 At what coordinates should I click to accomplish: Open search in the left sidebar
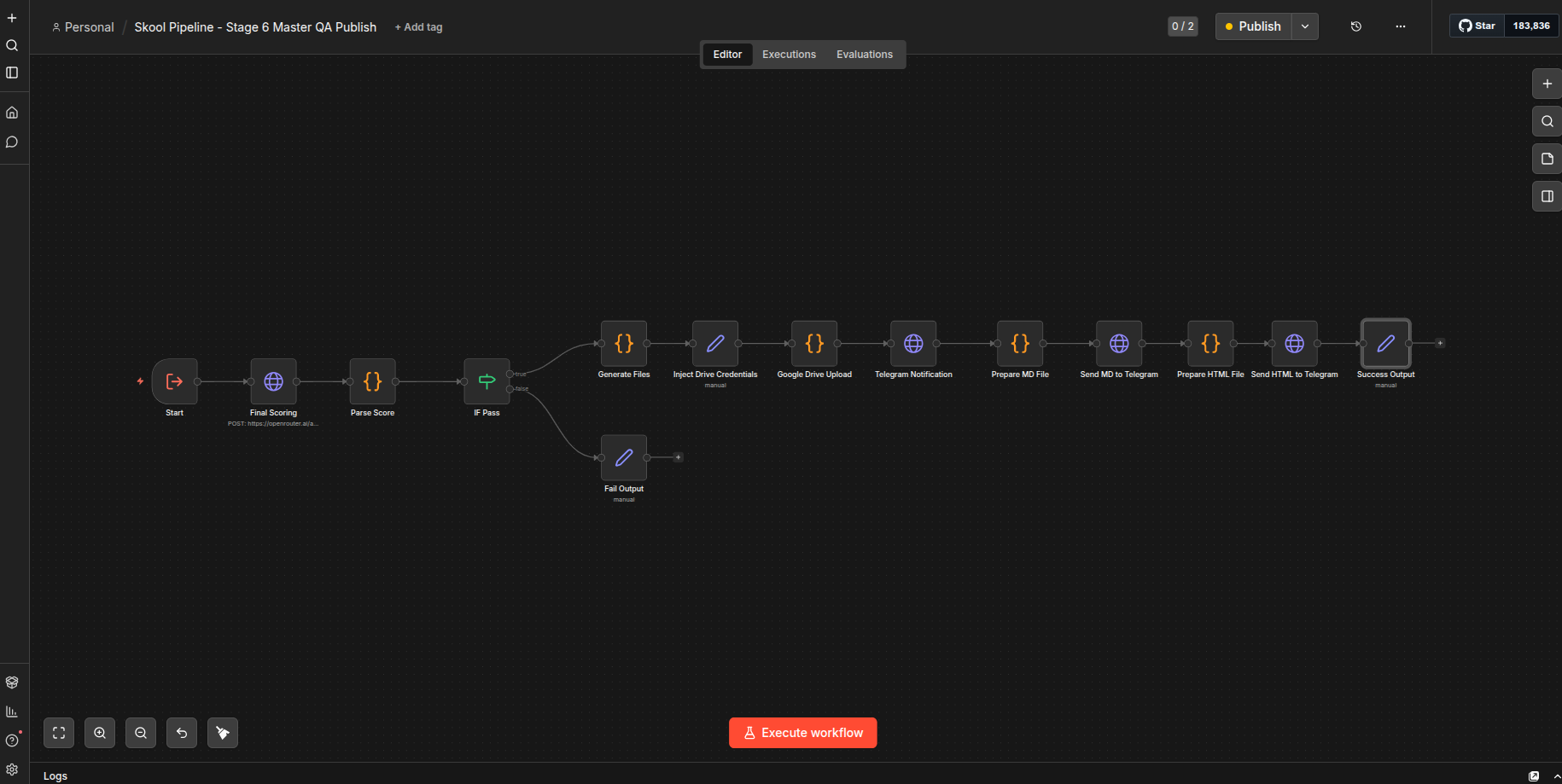click(x=12, y=45)
